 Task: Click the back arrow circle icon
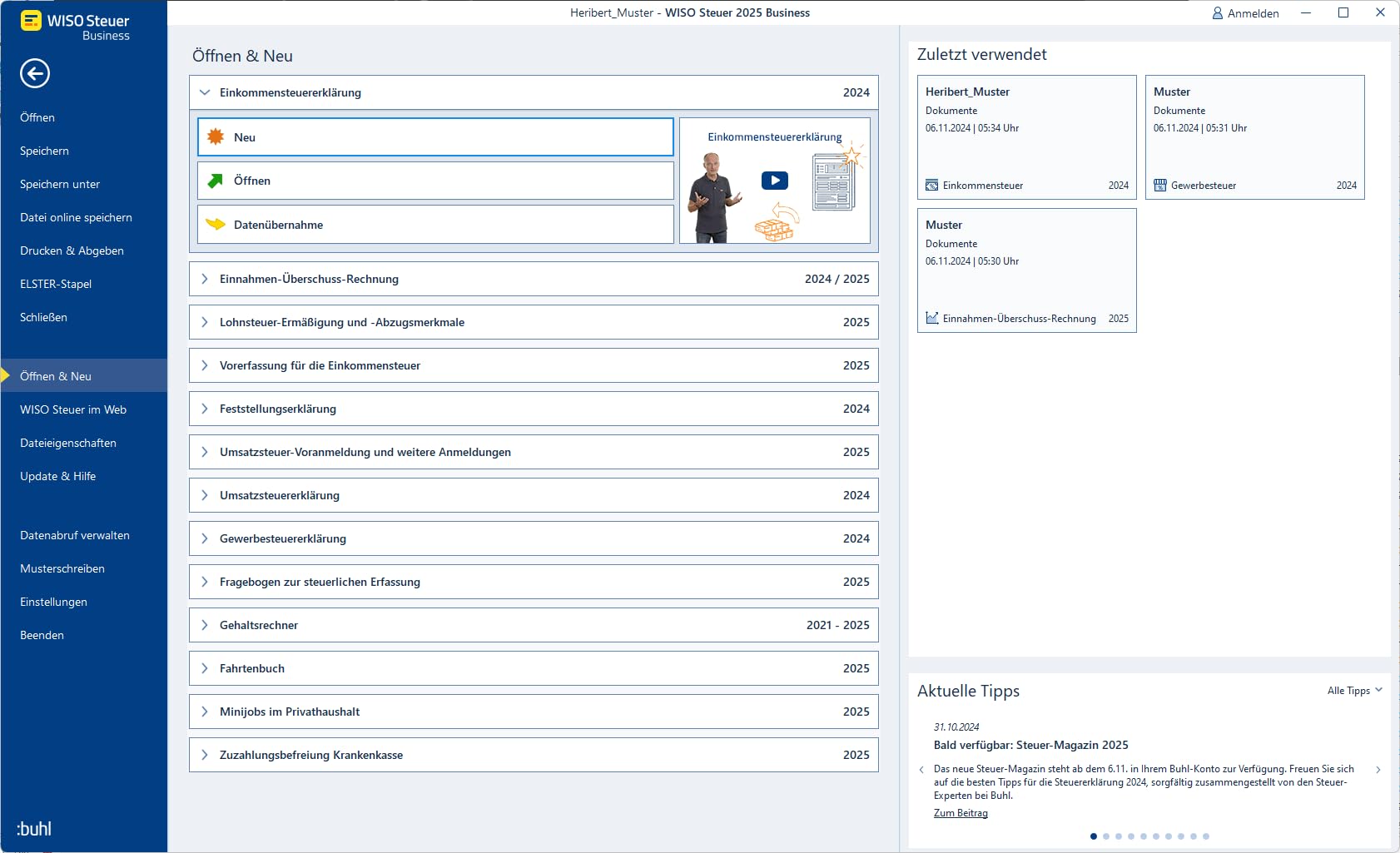point(35,73)
